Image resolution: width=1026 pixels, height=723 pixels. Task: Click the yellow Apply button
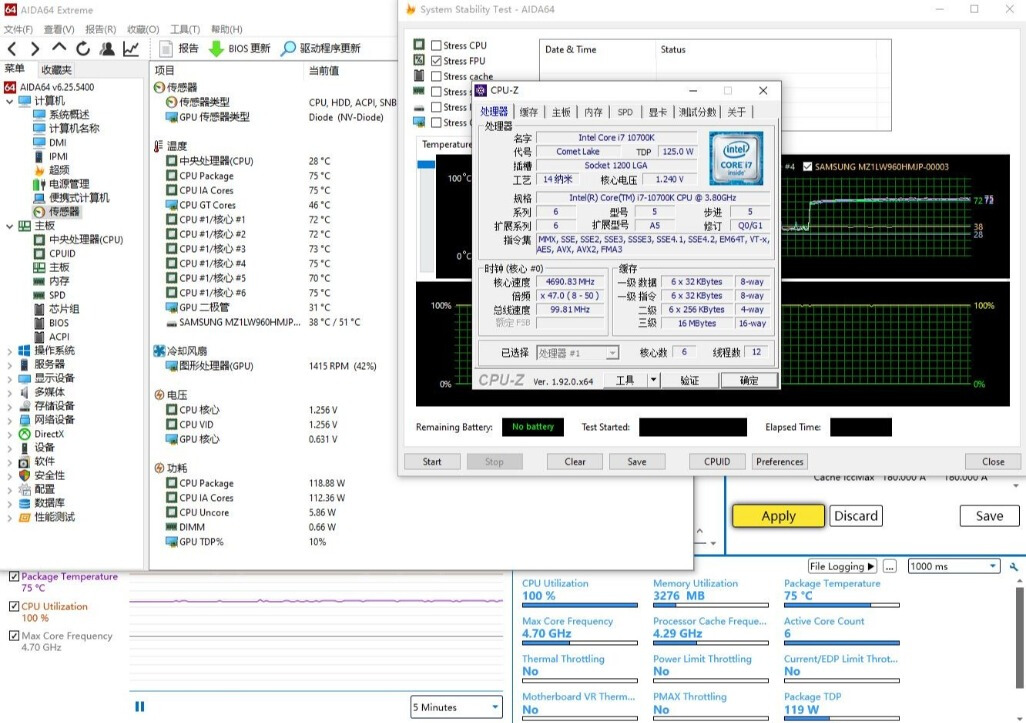tap(778, 516)
